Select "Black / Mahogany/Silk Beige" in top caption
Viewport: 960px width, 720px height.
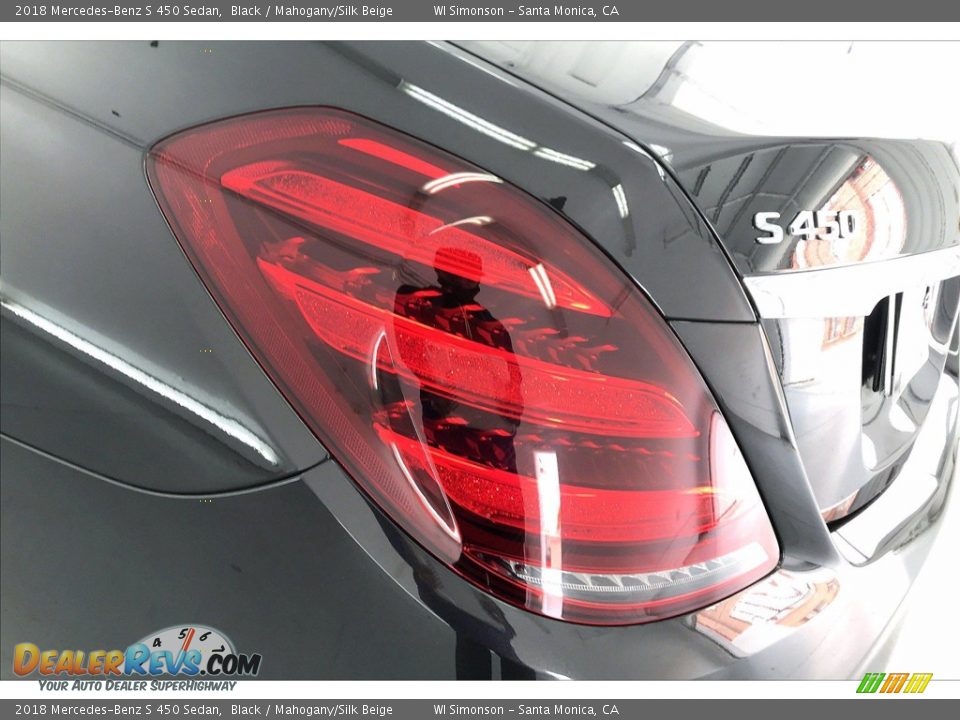point(312,10)
